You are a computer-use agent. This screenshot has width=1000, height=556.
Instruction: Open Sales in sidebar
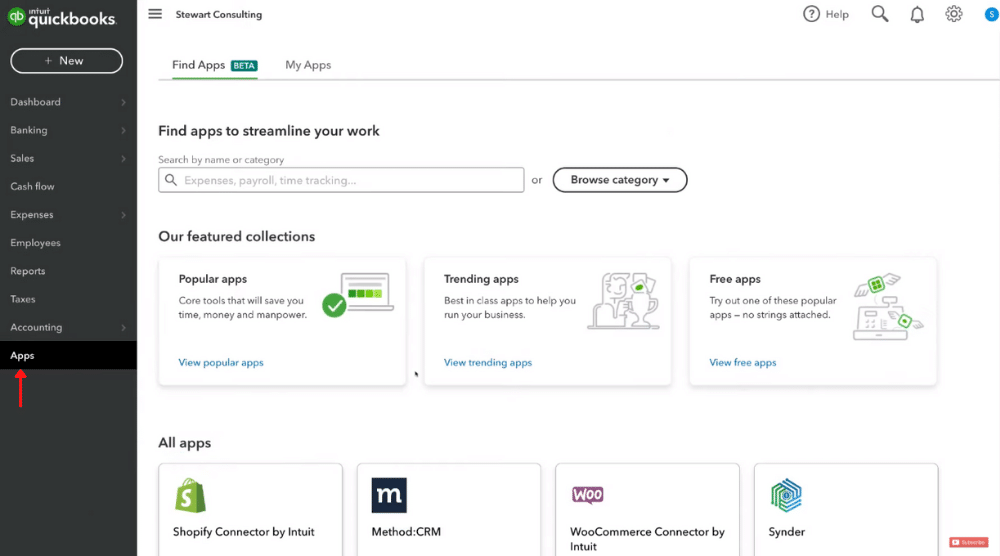[x=22, y=158]
